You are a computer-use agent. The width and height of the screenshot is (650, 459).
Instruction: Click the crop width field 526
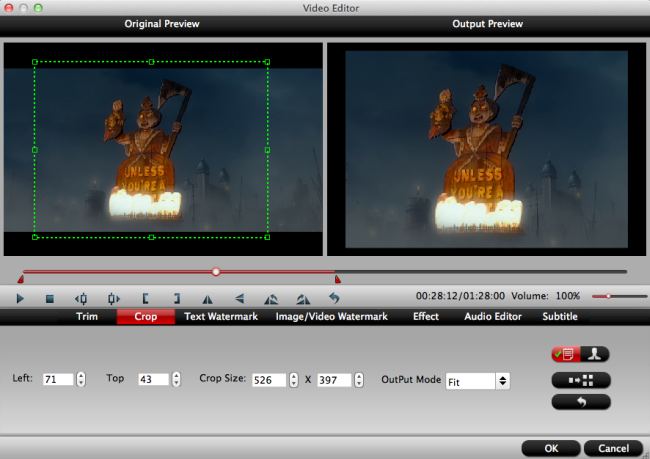coord(269,380)
